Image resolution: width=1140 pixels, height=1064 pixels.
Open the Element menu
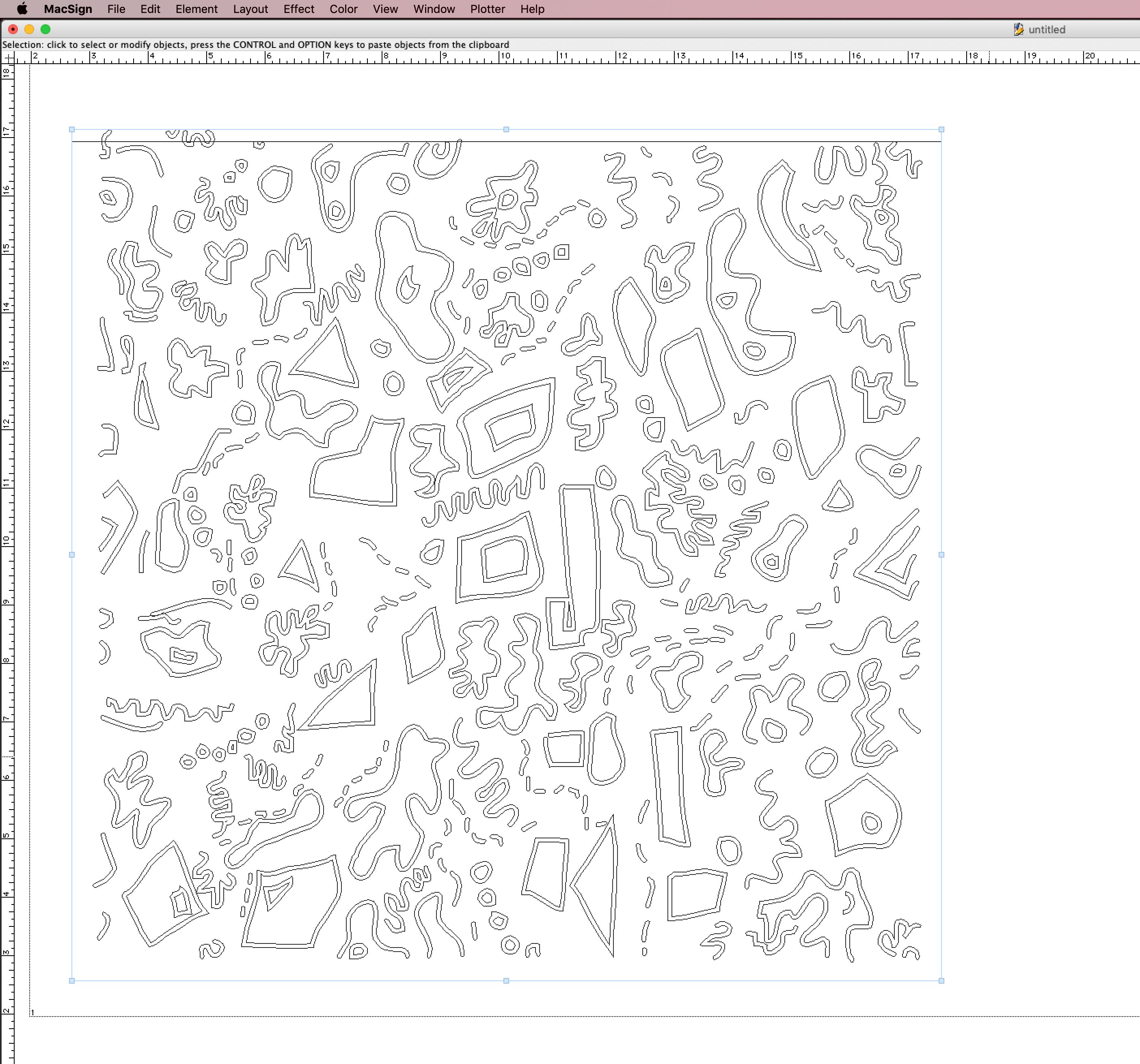196,9
